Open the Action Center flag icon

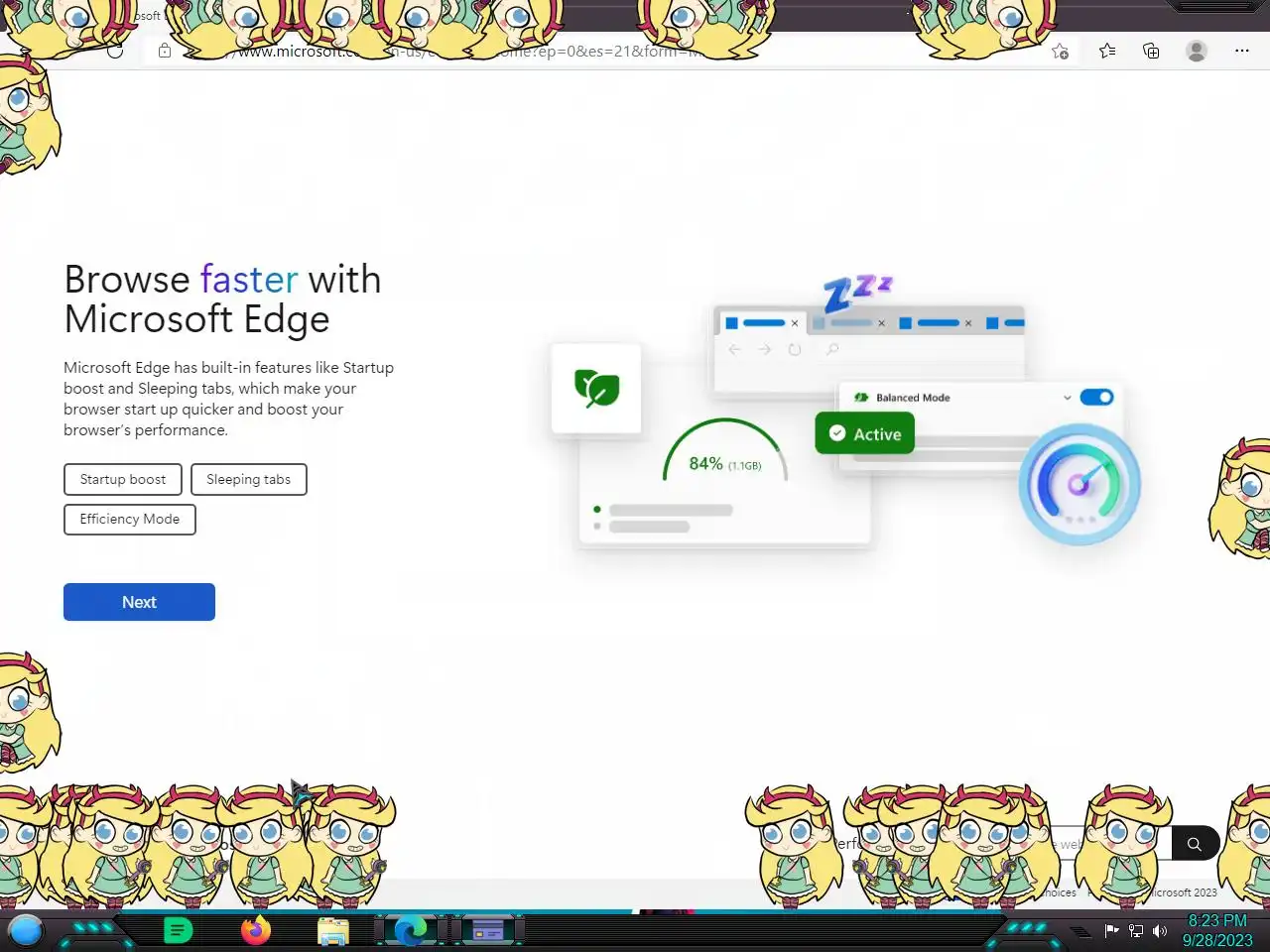[1111, 930]
